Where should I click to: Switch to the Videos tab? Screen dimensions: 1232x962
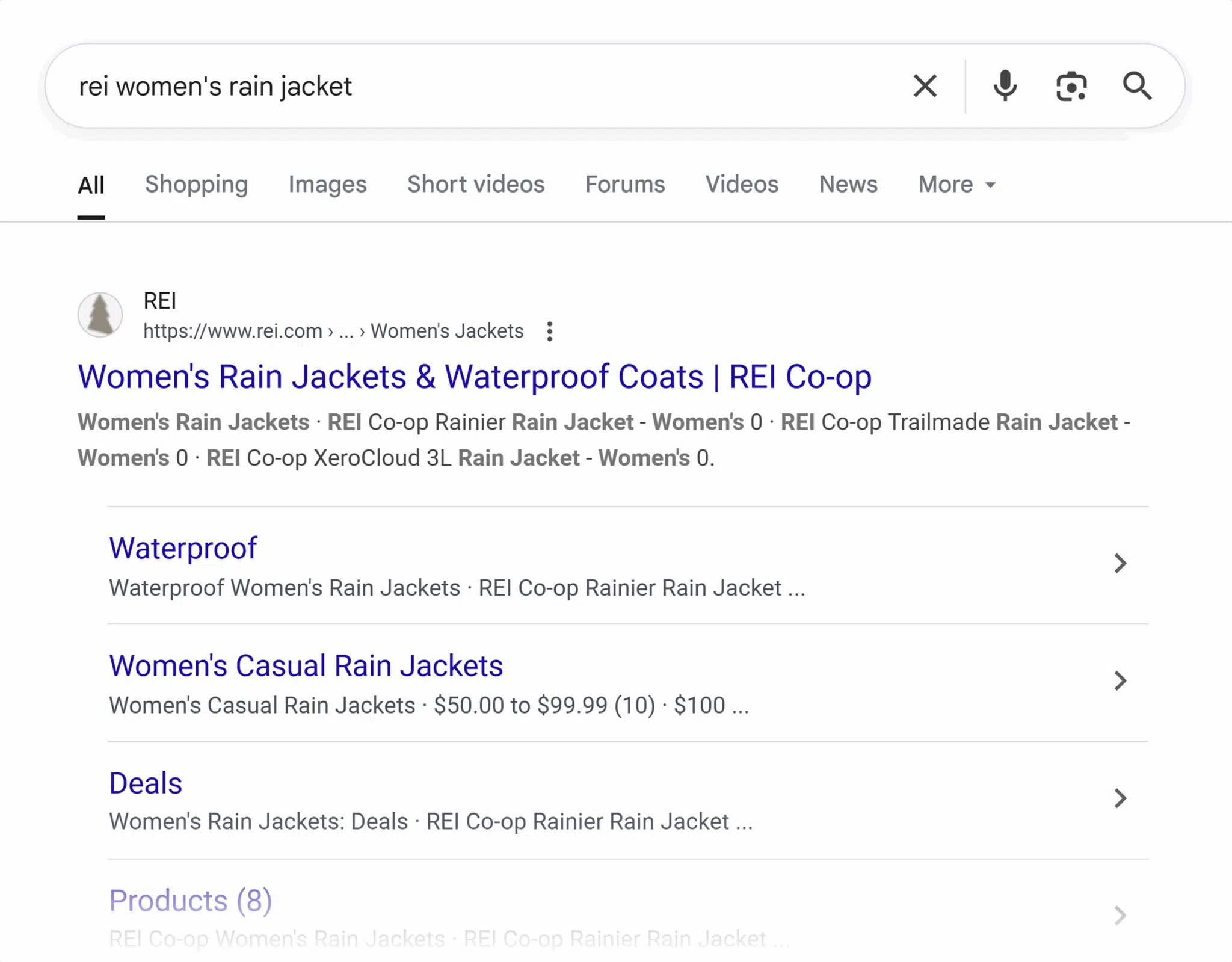742,184
